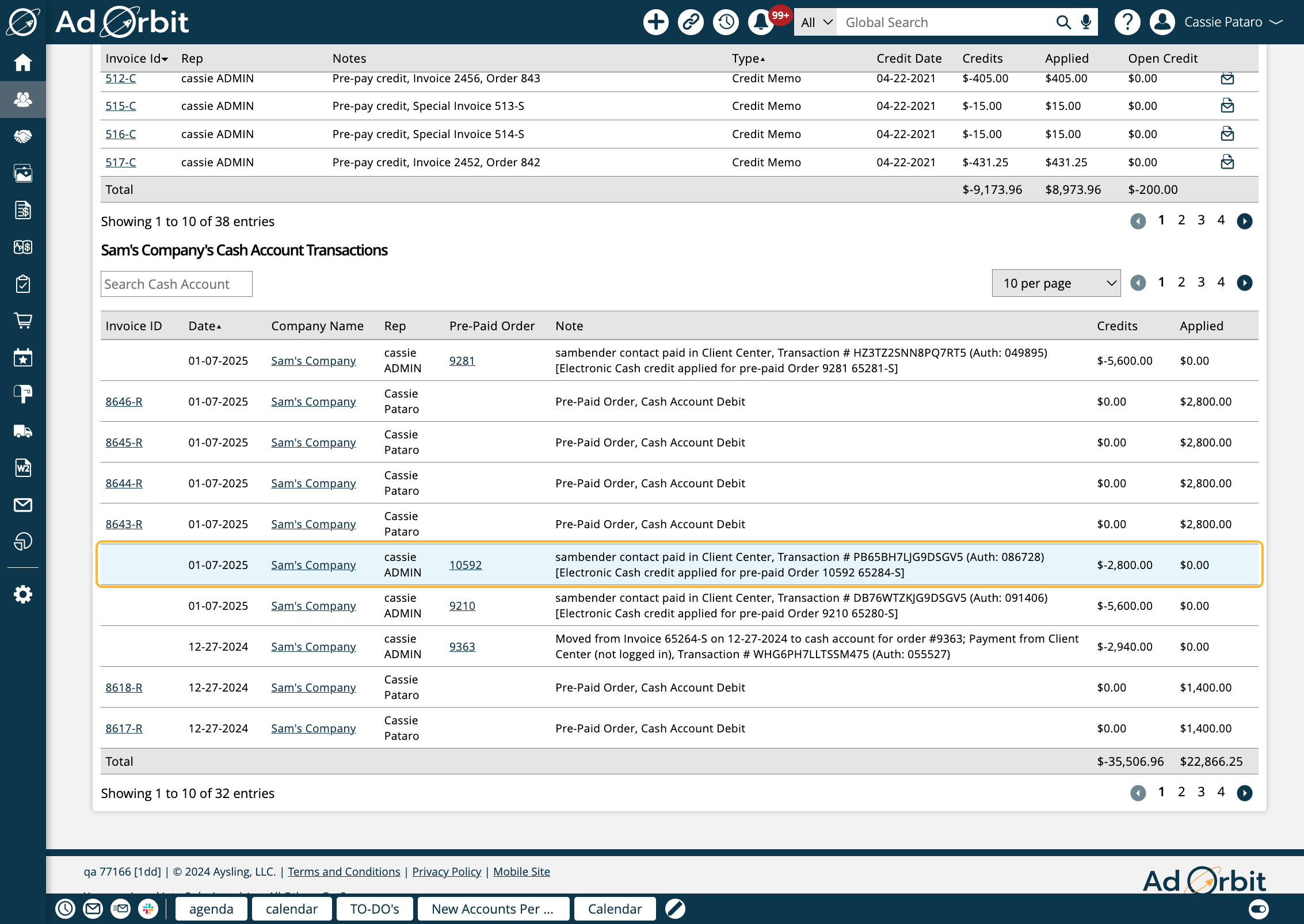
Task: Click the shopping cart sidebar icon
Action: (23, 320)
